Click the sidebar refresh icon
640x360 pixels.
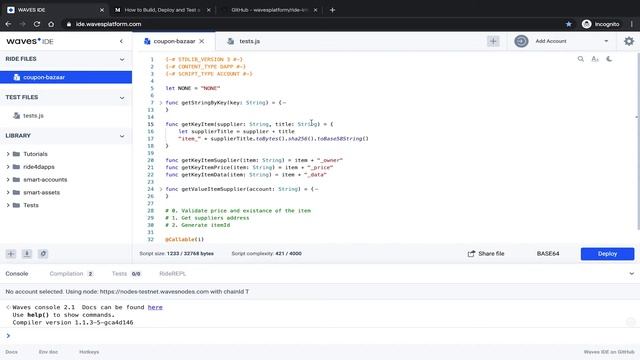[x=43, y=254]
